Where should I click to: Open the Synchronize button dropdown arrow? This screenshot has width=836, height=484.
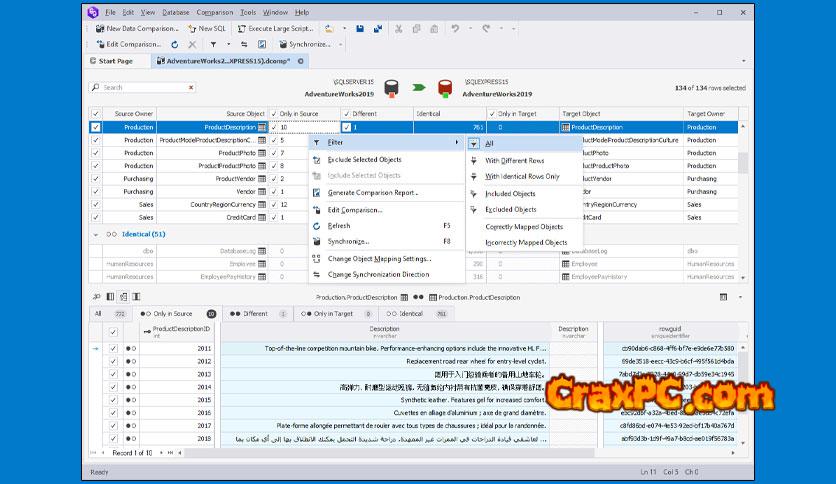338,44
